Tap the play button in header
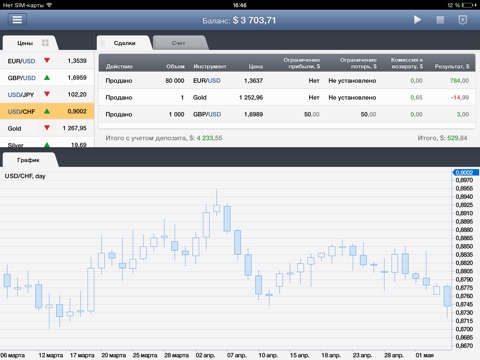The height and width of the screenshot is (360, 480). point(417,20)
